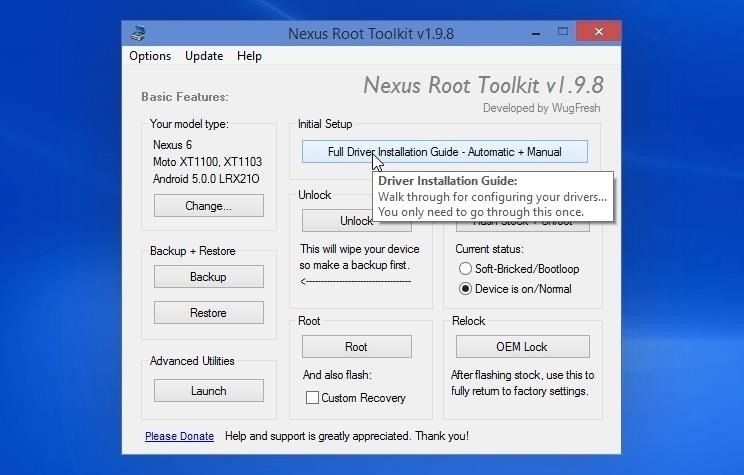Click the Basic Features: heading
This screenshot has height=475, width=744.
185,97
